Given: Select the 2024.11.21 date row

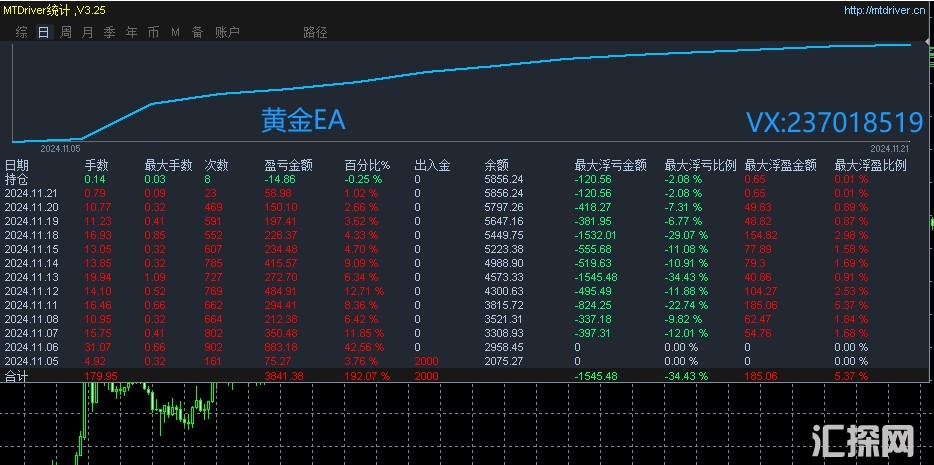Looking at the screenshot, I should (x=467, y=193).
